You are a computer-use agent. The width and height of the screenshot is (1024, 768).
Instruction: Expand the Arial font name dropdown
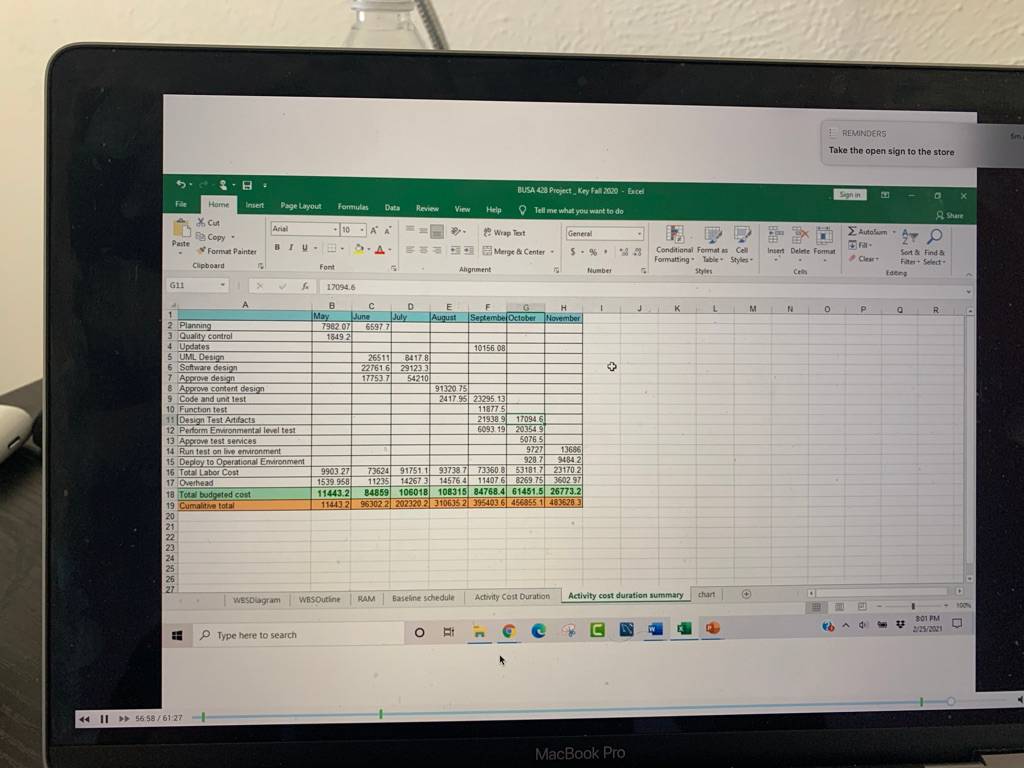tap(336, 229)
